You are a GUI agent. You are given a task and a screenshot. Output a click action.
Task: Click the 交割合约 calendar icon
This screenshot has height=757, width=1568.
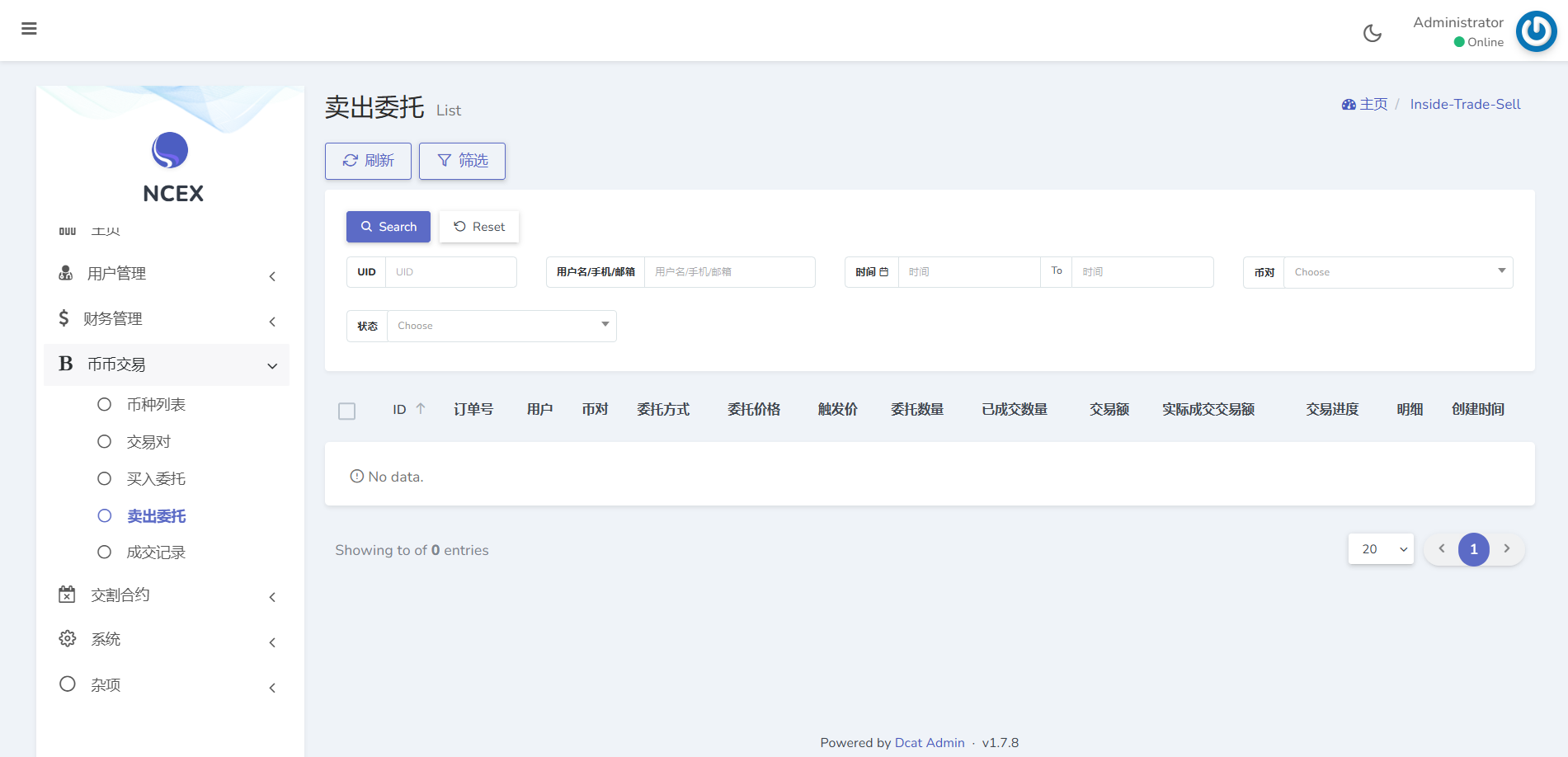67,595
